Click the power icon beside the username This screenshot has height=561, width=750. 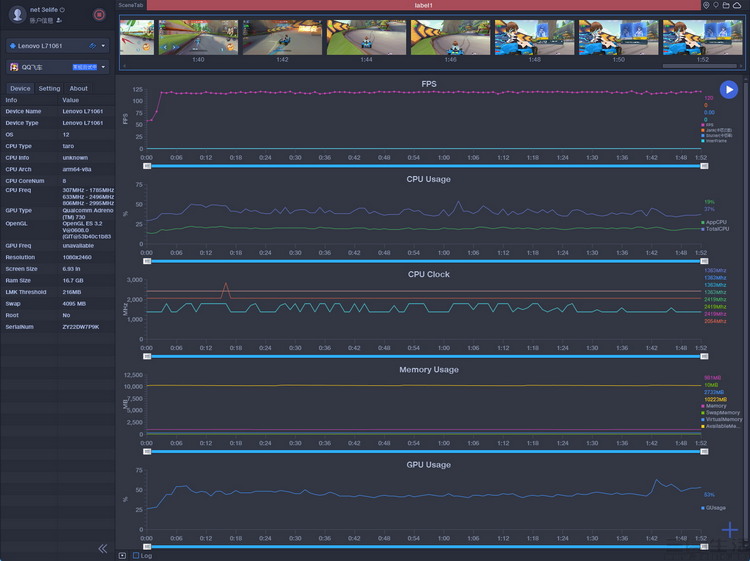pyautogui.click(x=62, y=10)
